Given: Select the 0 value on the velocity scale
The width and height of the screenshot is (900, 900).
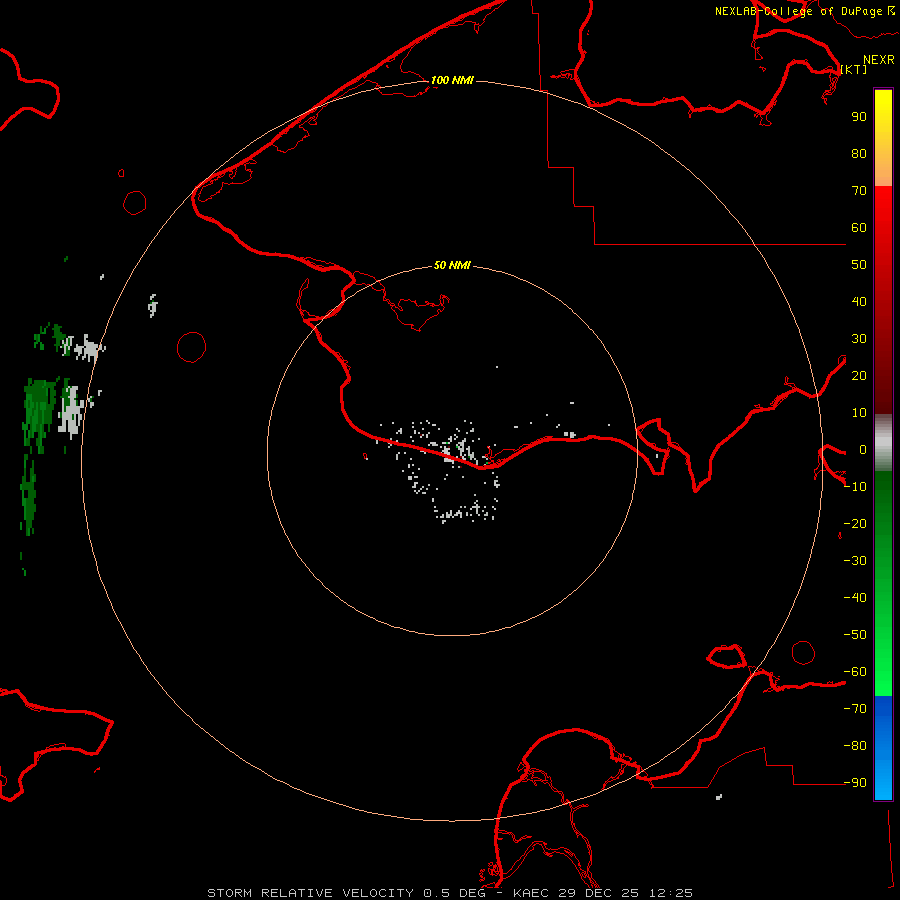Looking at the screenshot, I should (x=863, y=450).
